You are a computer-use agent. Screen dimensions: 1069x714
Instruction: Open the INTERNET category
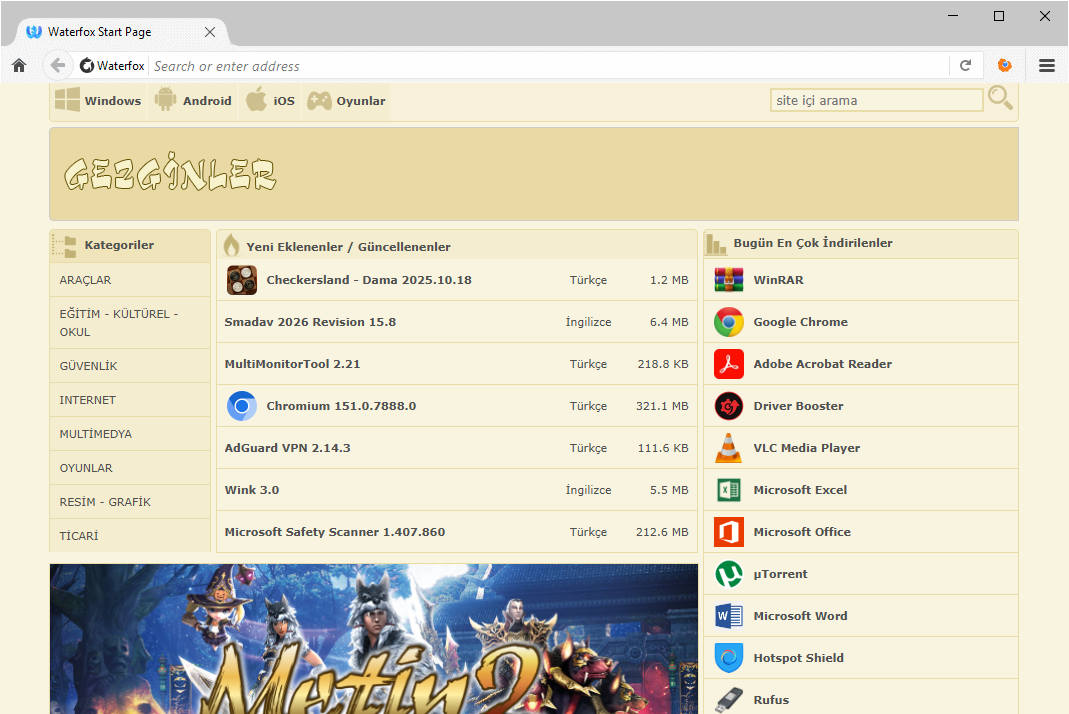click(x=130, y=400)
